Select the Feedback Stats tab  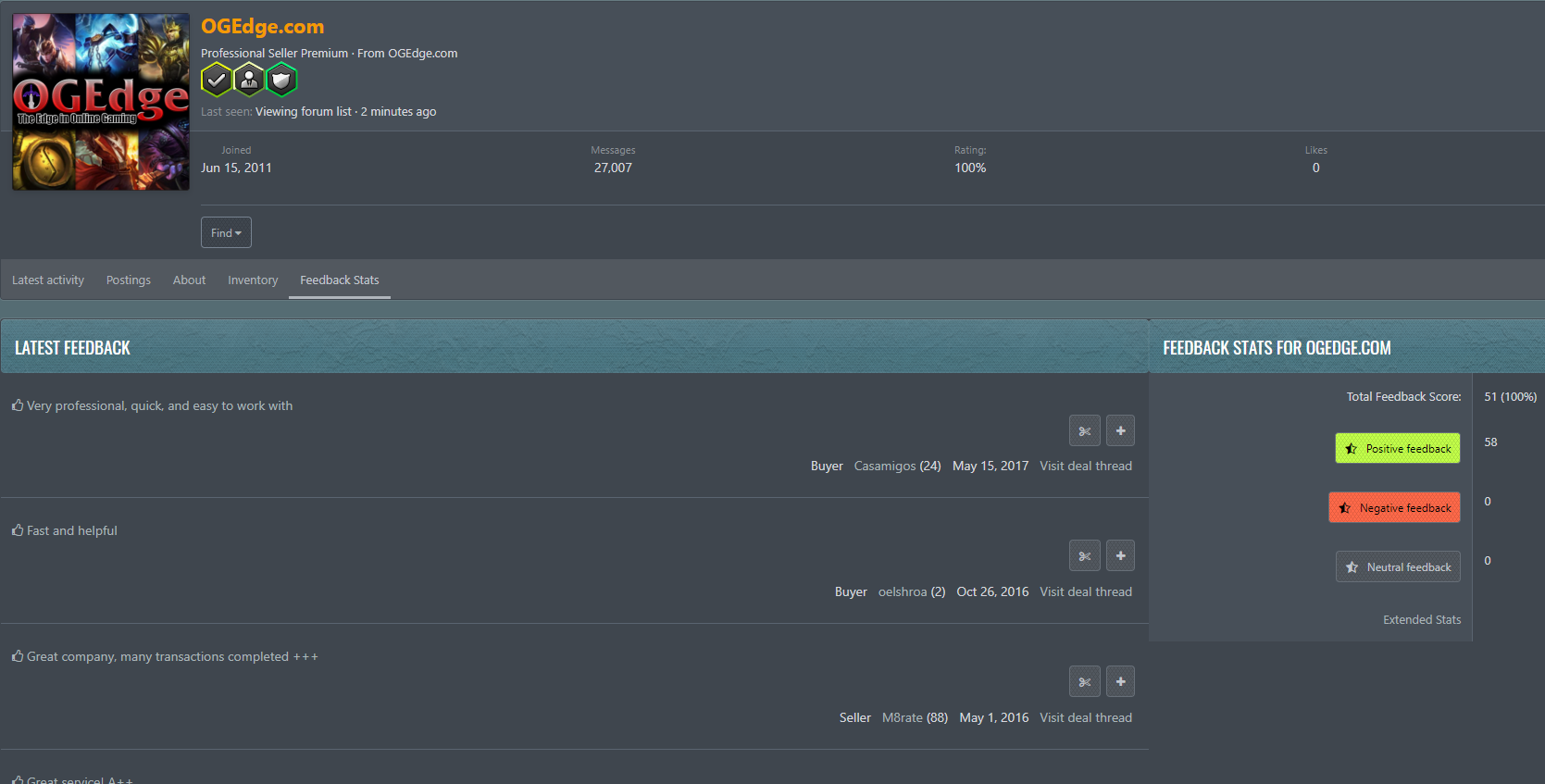click(x=340, y=280)
